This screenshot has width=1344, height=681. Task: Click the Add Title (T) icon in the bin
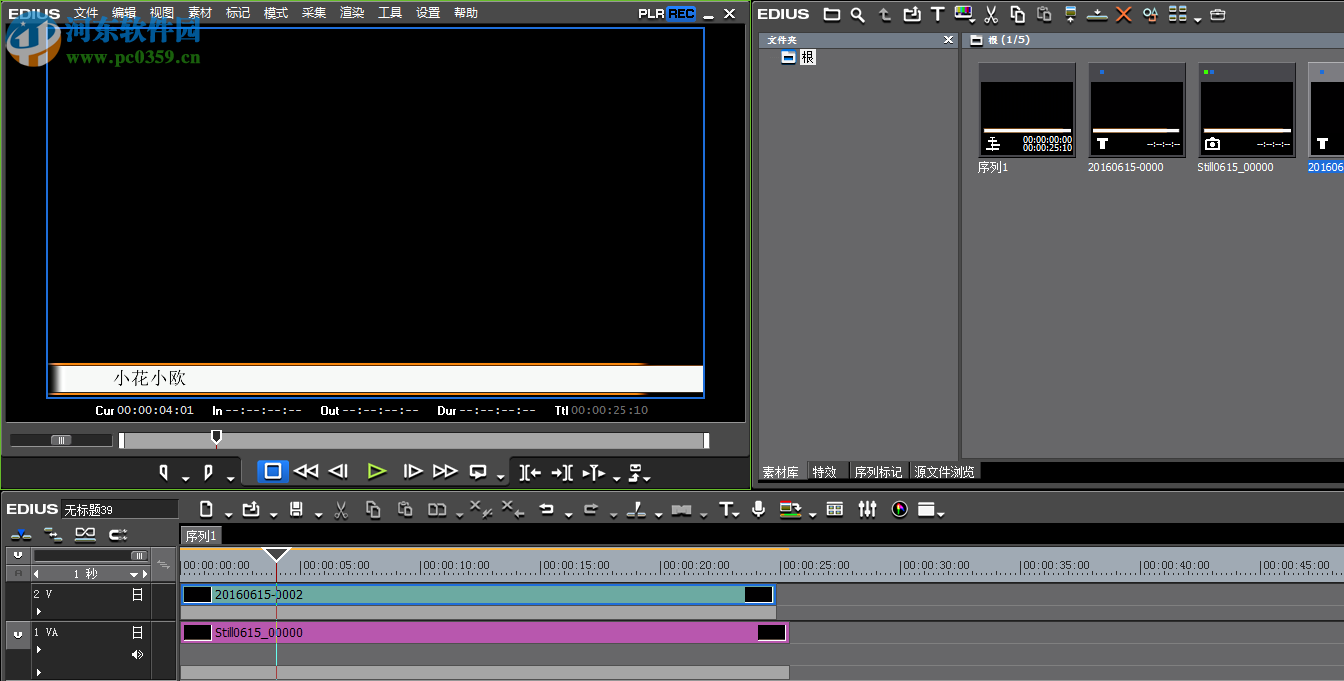click(937, 14)
